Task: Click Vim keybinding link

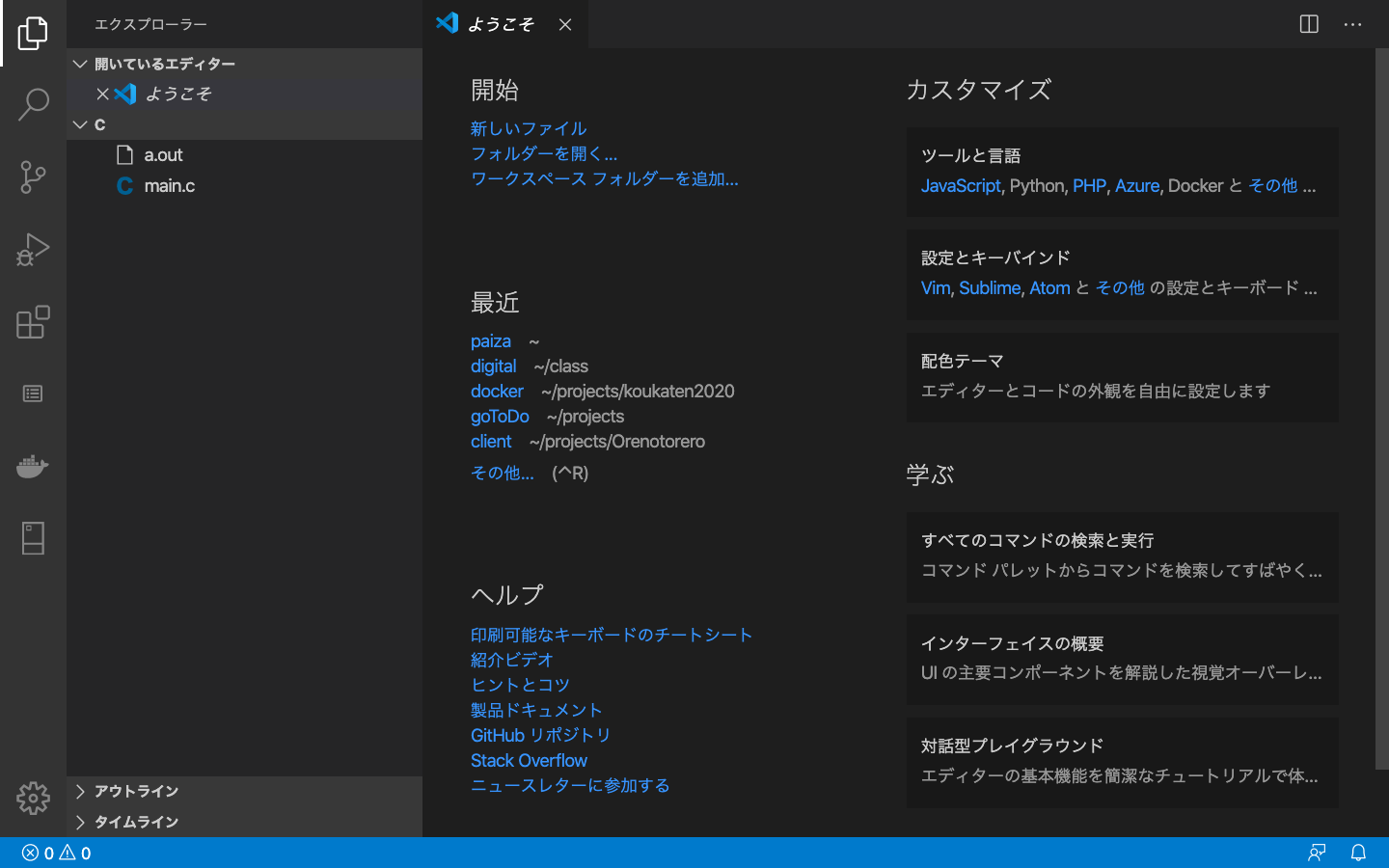Action: [x=936, y=287]
